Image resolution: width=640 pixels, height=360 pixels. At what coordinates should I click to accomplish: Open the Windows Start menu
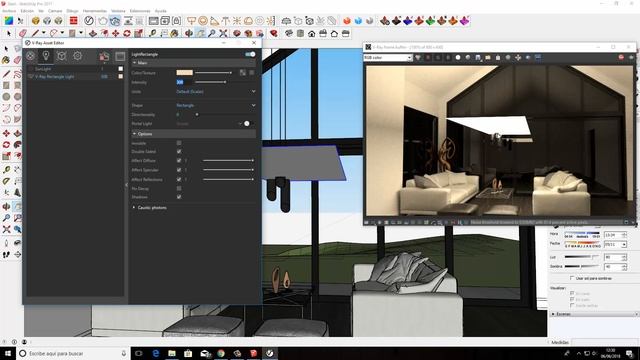[x=8, y=353]
